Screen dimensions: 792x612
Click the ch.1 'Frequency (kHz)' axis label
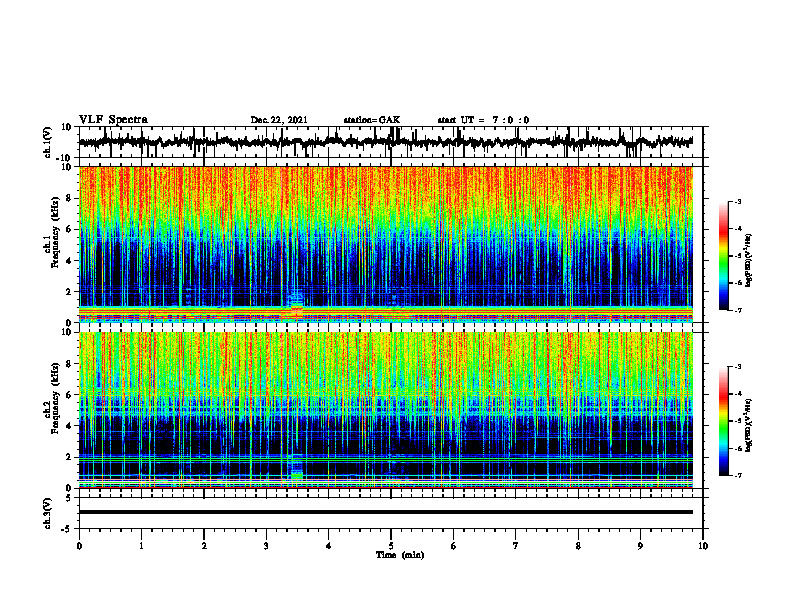(56, 233)
